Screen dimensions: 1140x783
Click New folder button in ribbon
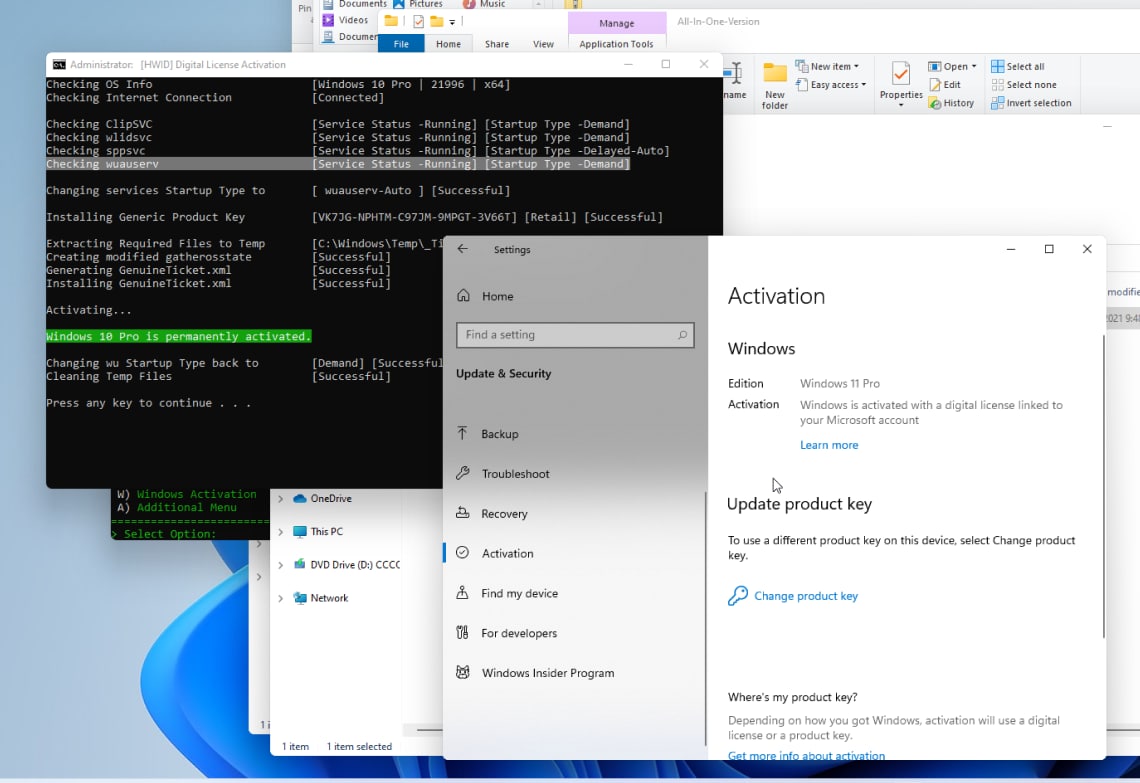(774, 86)
